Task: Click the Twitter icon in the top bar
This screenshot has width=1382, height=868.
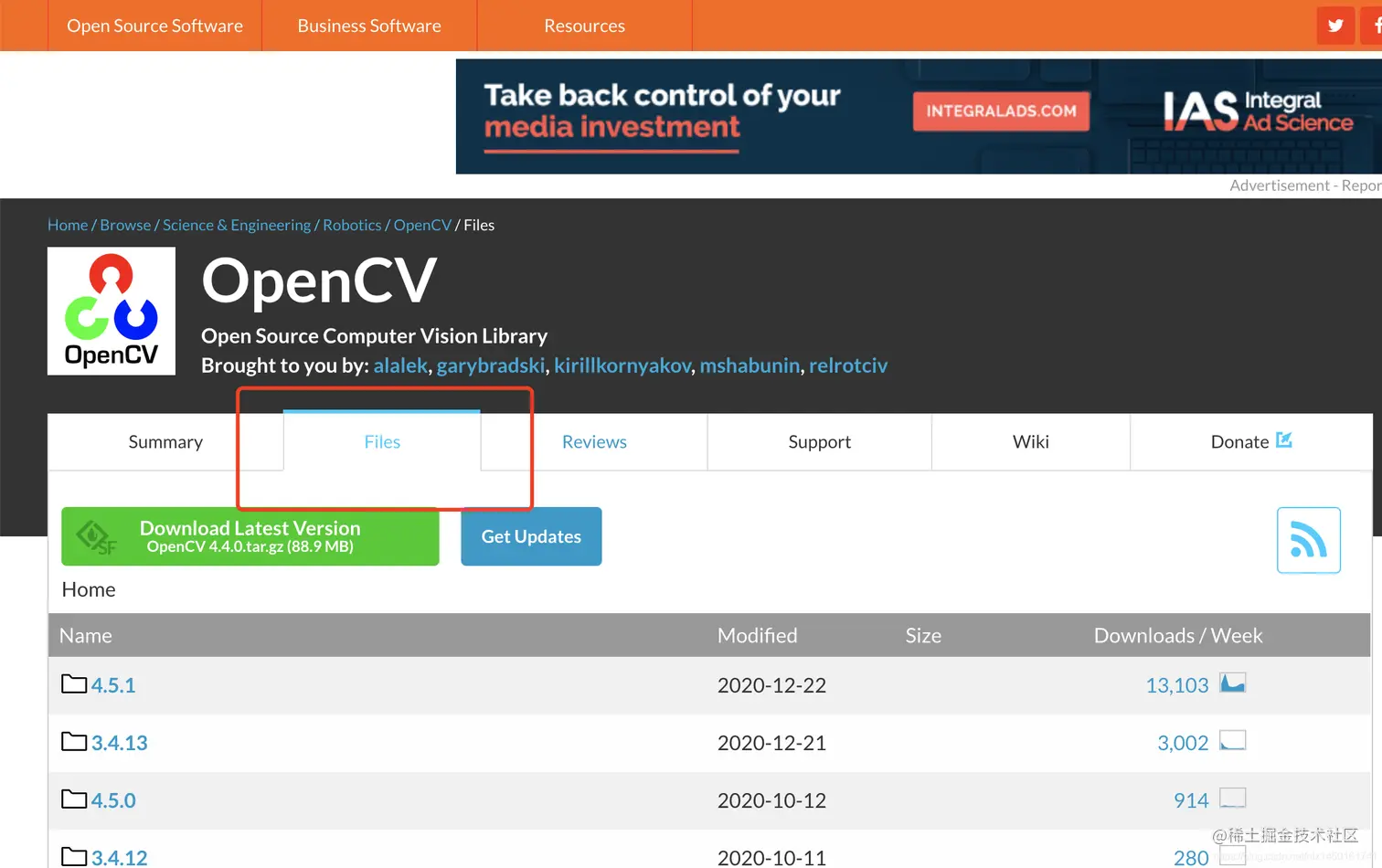Action: [x=1335, y=26]
